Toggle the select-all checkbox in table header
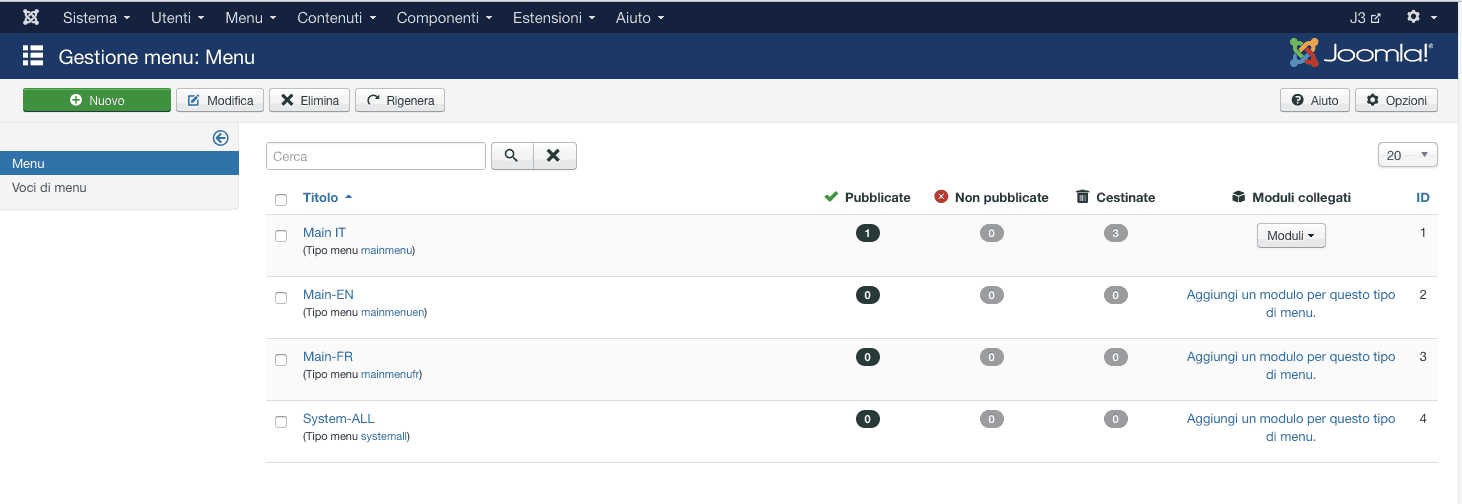 tap(281, 200)
